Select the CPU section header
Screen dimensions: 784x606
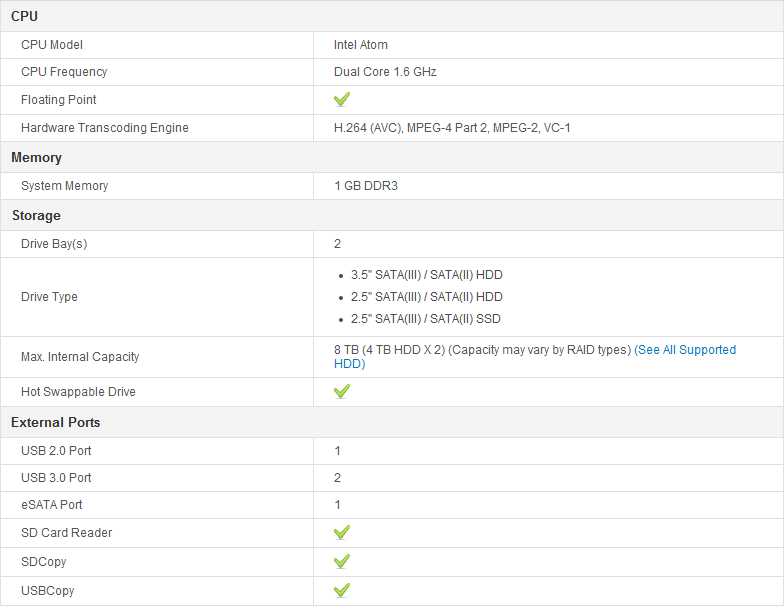[x=25, y=16]
